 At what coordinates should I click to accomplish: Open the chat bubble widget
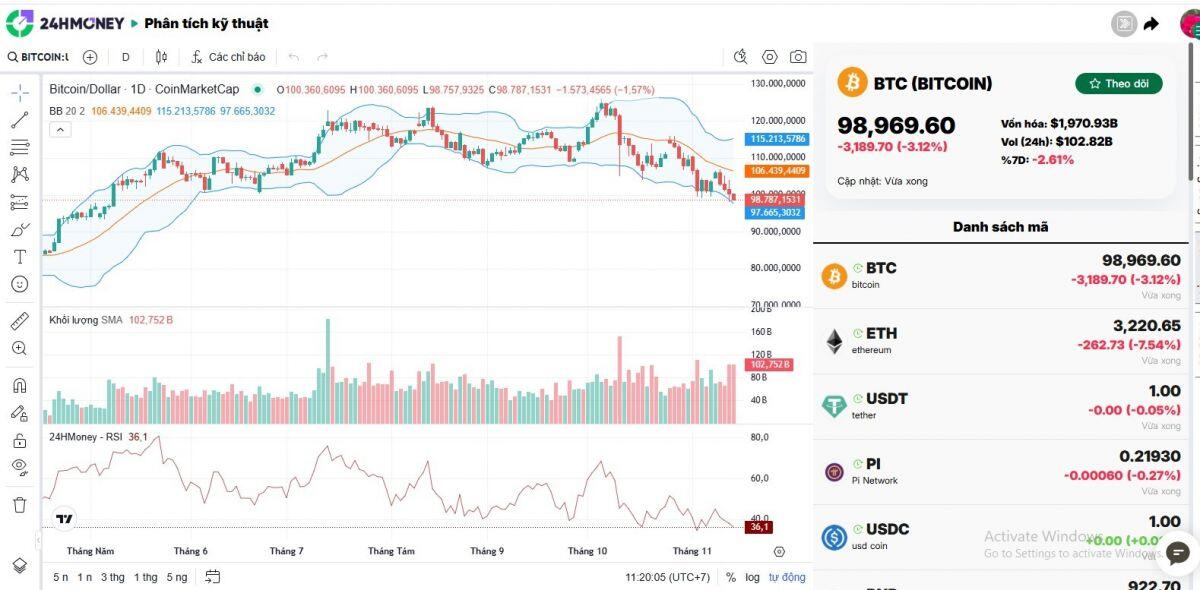click(x=1178, y=552)
